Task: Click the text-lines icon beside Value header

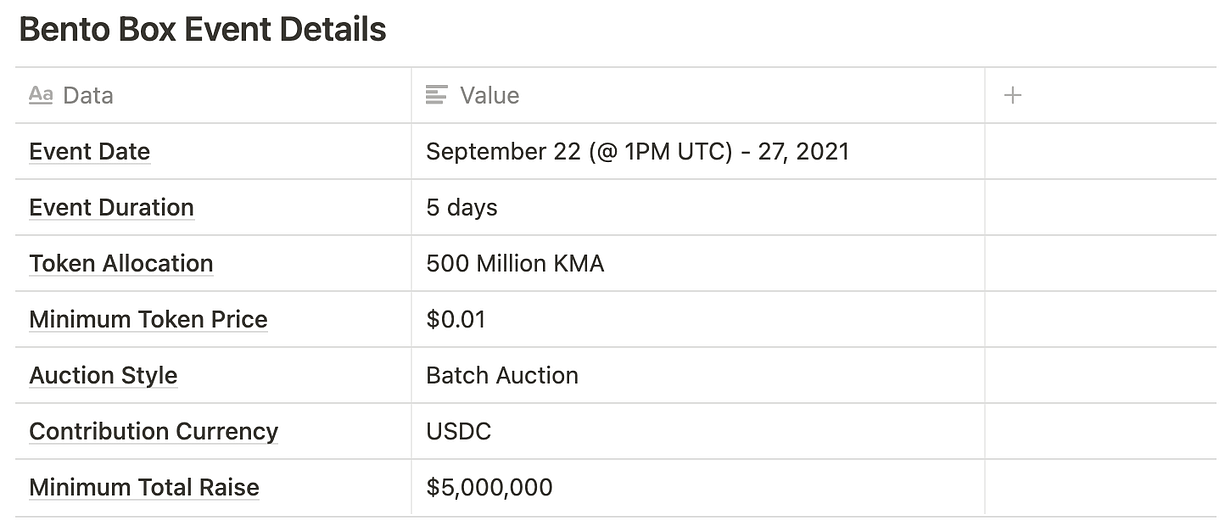Action: tap(436, 95)
